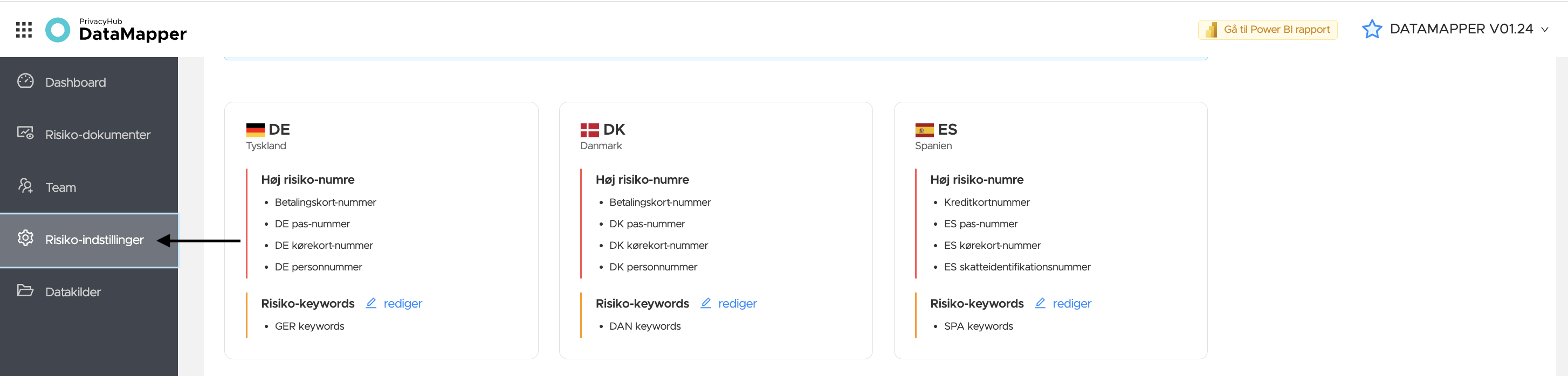Click the Gå til Power BI rapport button
The height and width of the screenshot is (376, 1568).
(1267, 29)
